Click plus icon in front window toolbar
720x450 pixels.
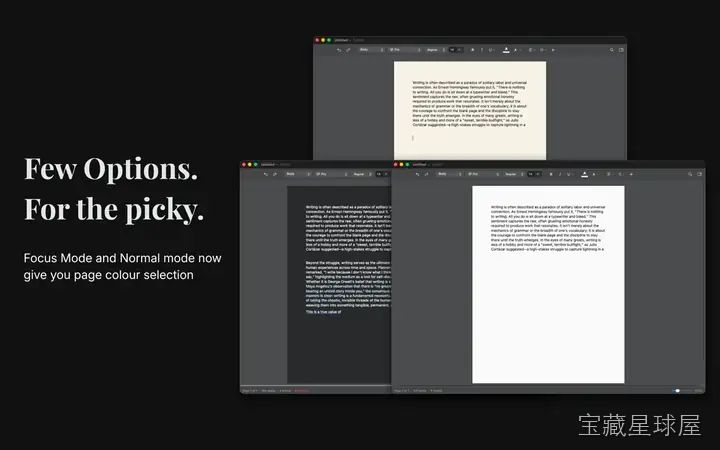pyautogui.click(x=631, y=174)
